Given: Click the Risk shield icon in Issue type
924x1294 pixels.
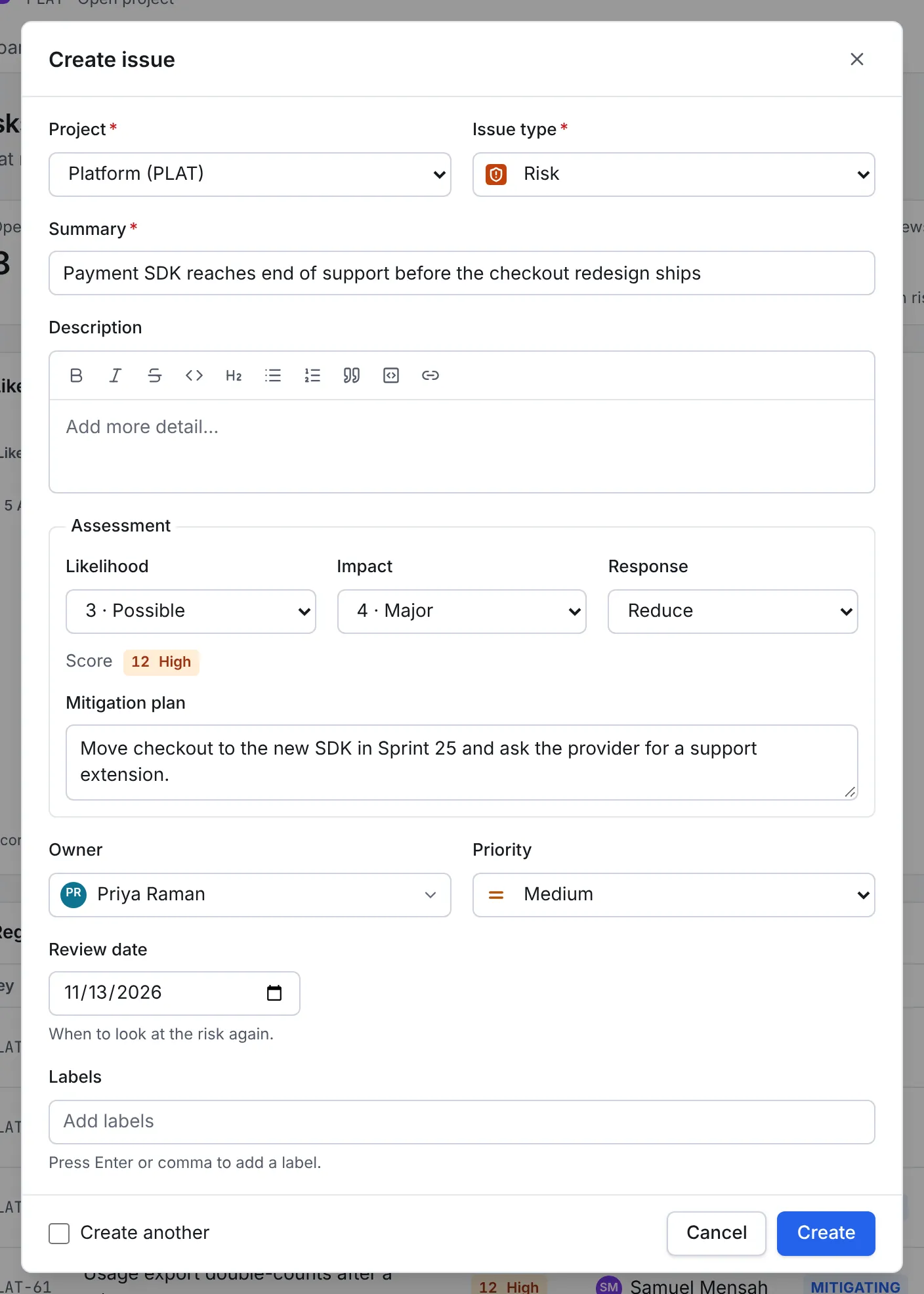Looking at the screenshot, I should [x=496, y=175].
